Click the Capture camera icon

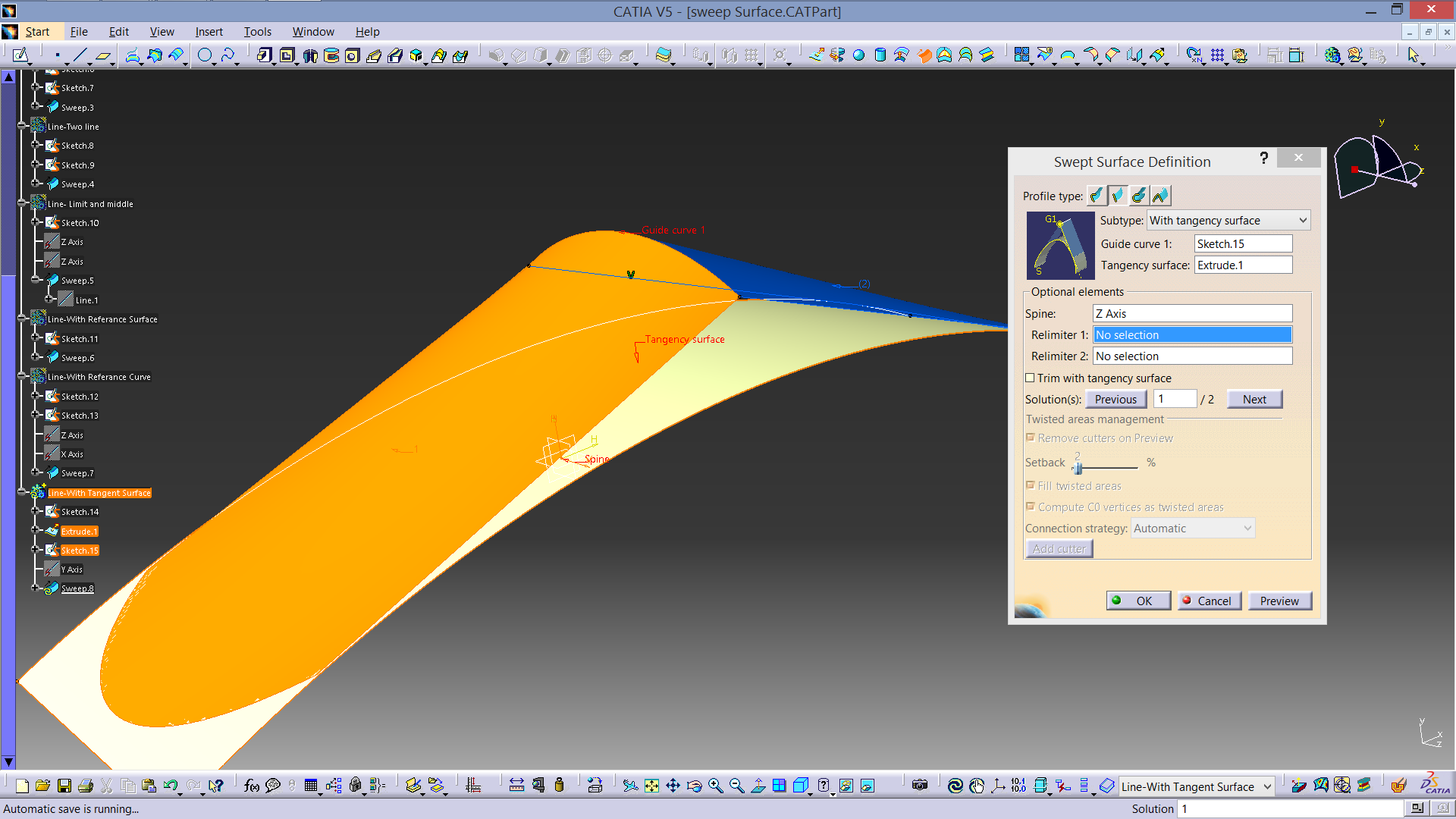(920, 786)
